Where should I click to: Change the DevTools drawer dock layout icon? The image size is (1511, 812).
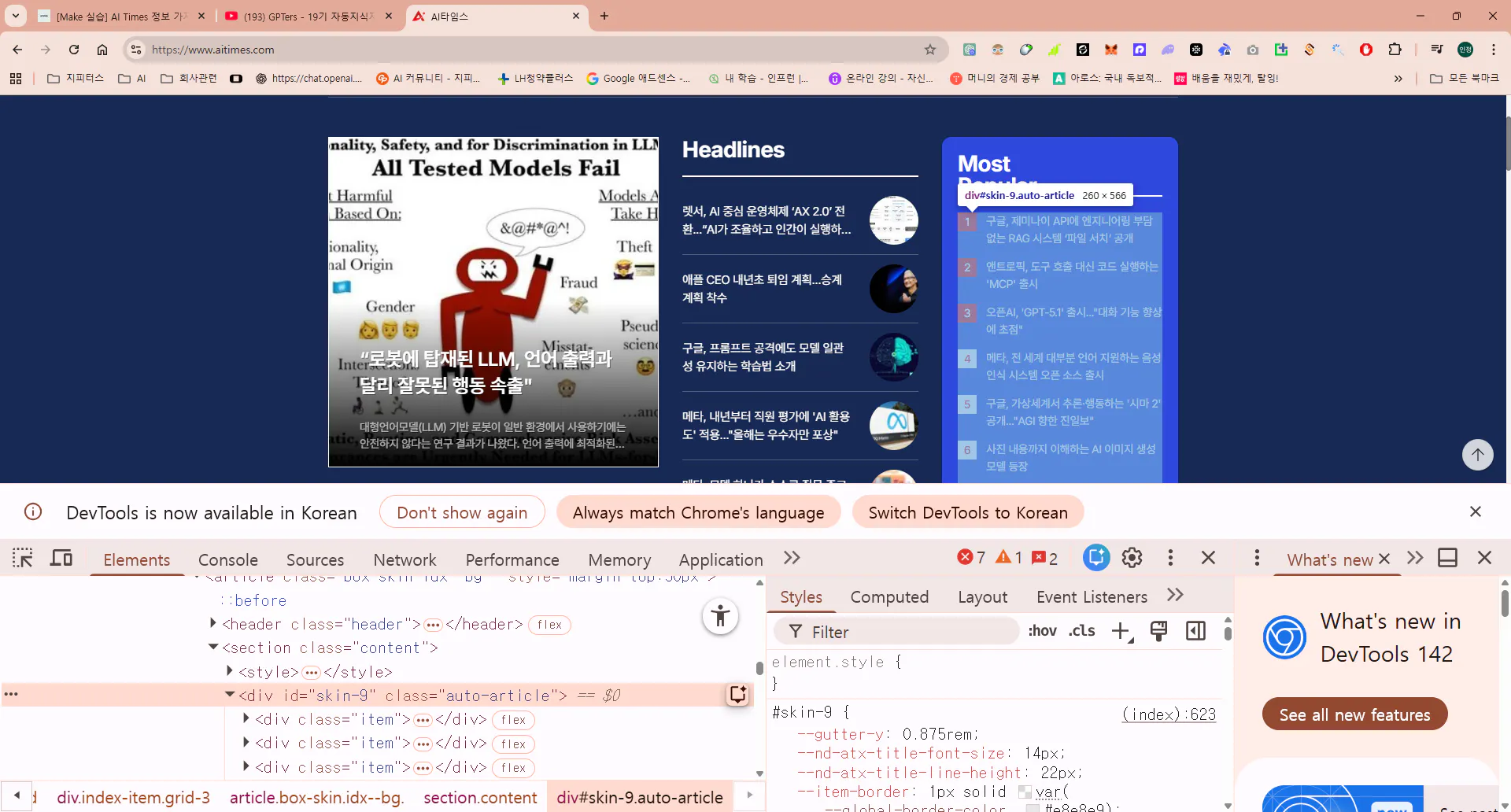click(x=1447, y=558)
